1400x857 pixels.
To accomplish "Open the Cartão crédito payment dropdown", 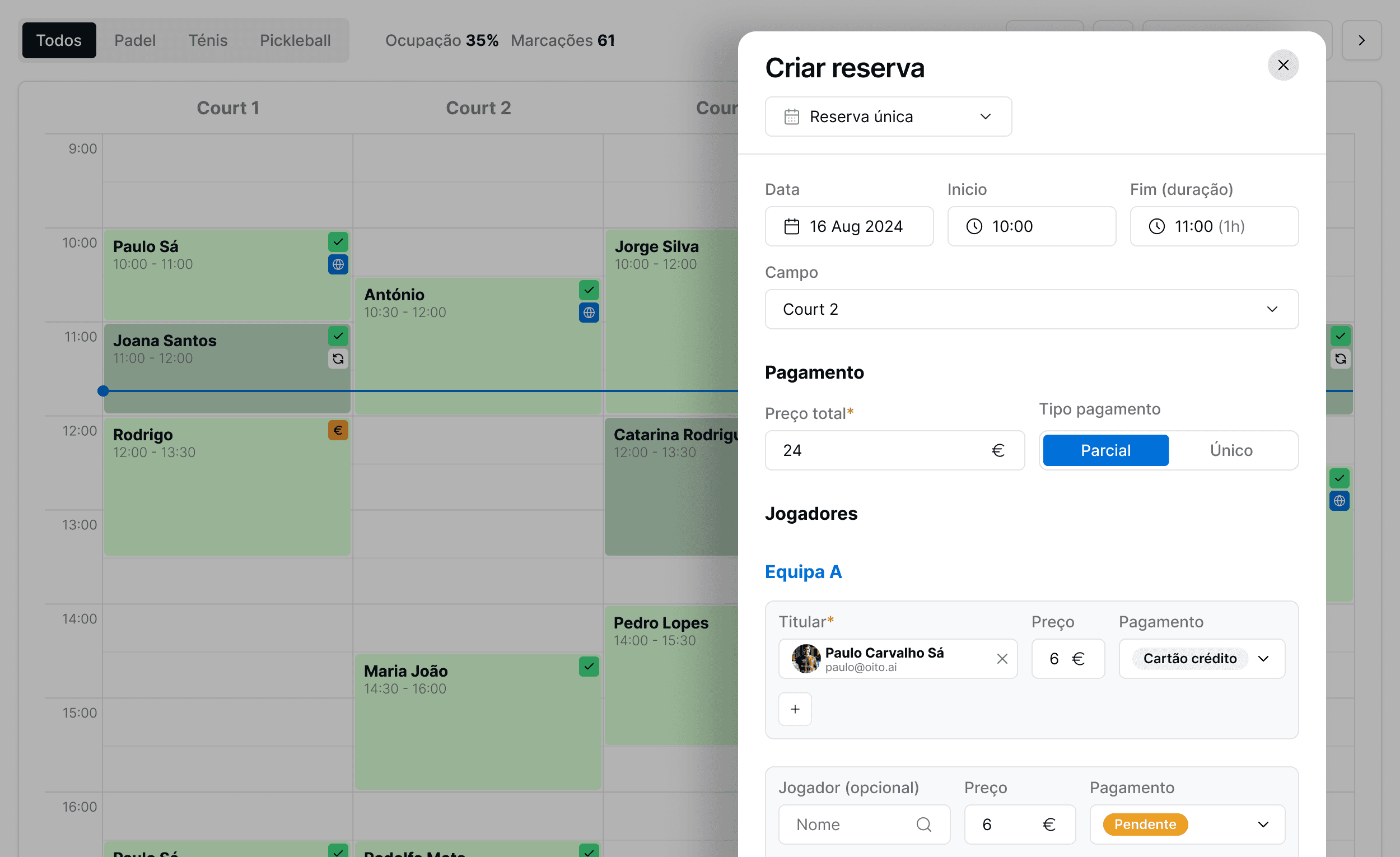I will (1202, 659).
